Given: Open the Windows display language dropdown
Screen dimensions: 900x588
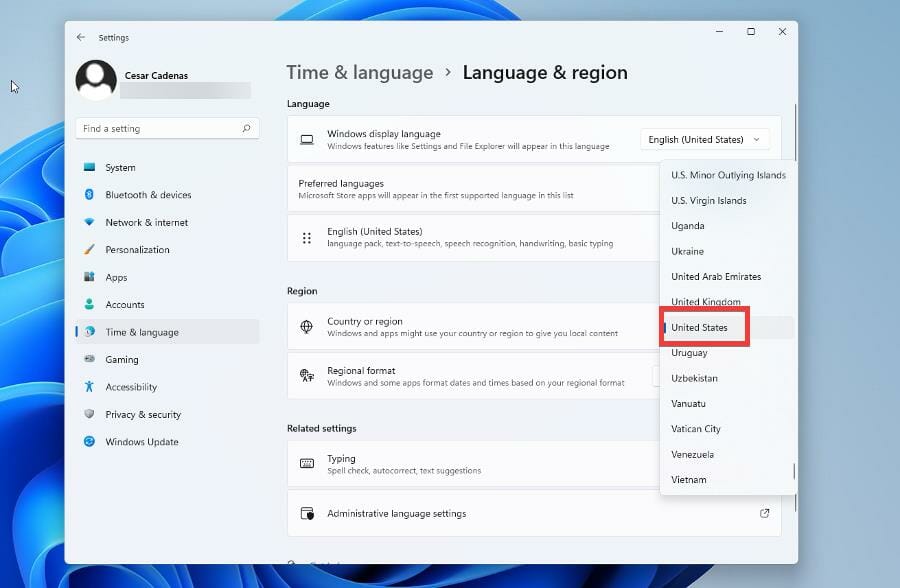Looking at the screenshot, I should tap(704, 140).
